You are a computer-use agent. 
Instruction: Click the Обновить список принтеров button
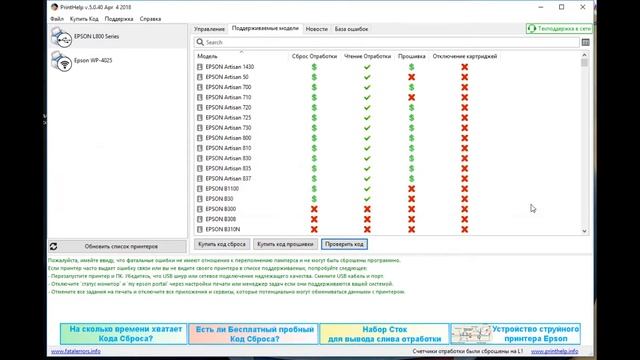(117, 246)
